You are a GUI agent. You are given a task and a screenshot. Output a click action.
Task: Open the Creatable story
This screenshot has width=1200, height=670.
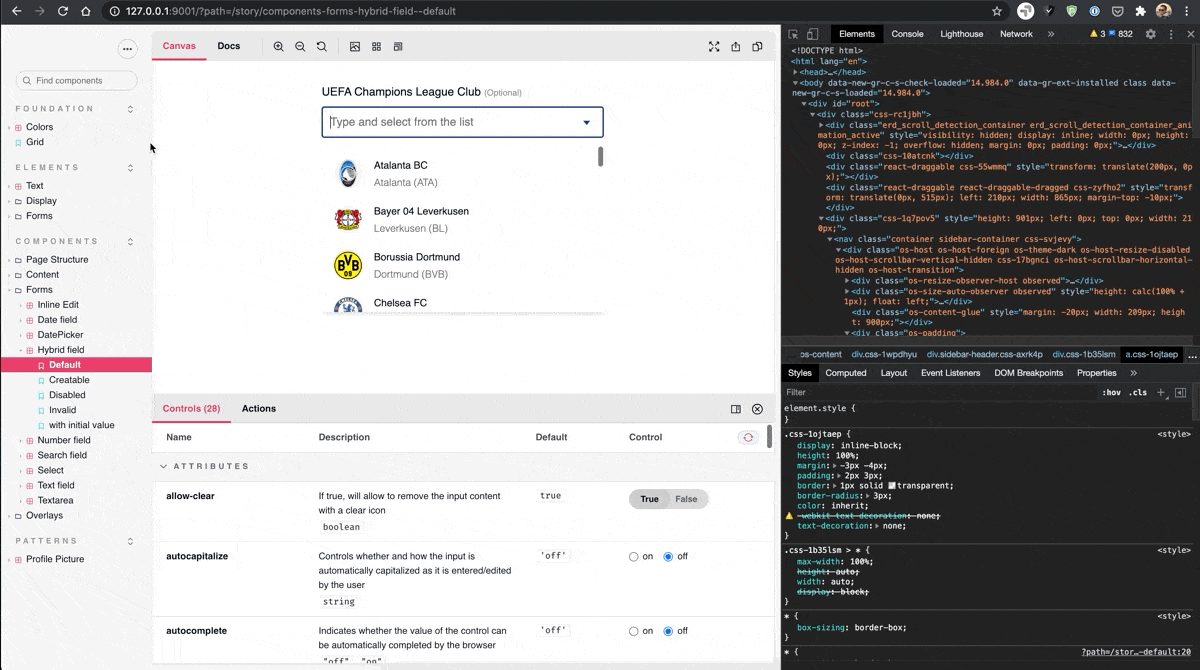pyautogui.click(x=69, y=380)
